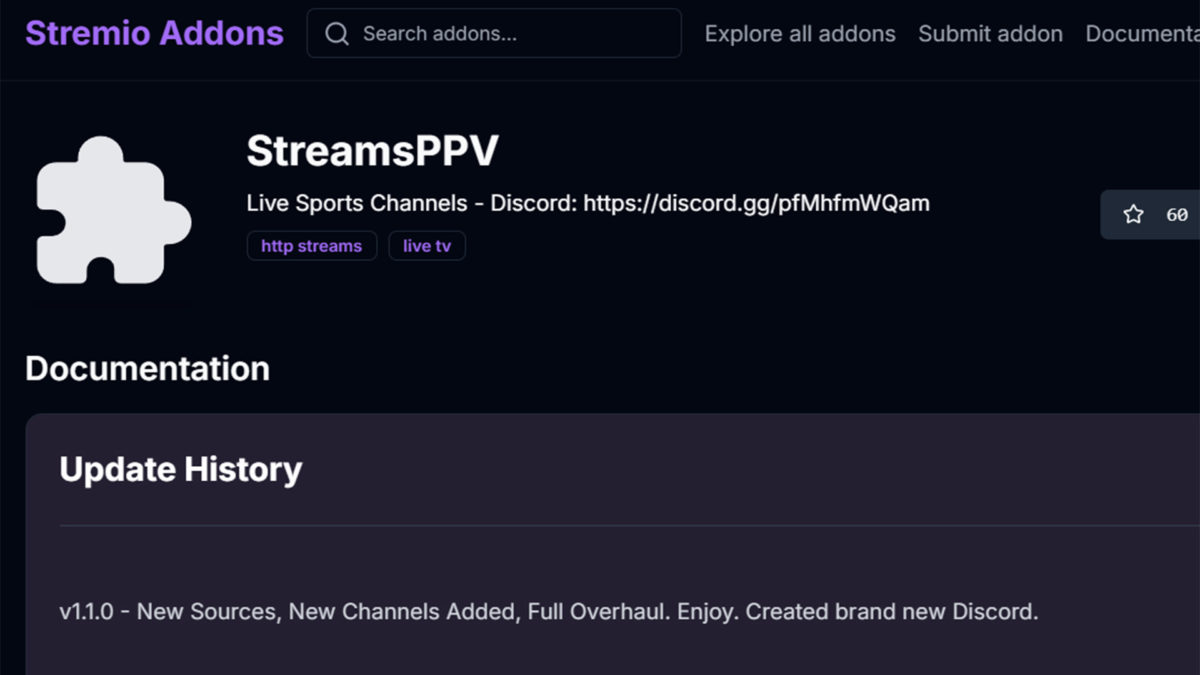Click the search magnifier icon
The height and width of the screenshot is (675, 1200).
point(337,34)
